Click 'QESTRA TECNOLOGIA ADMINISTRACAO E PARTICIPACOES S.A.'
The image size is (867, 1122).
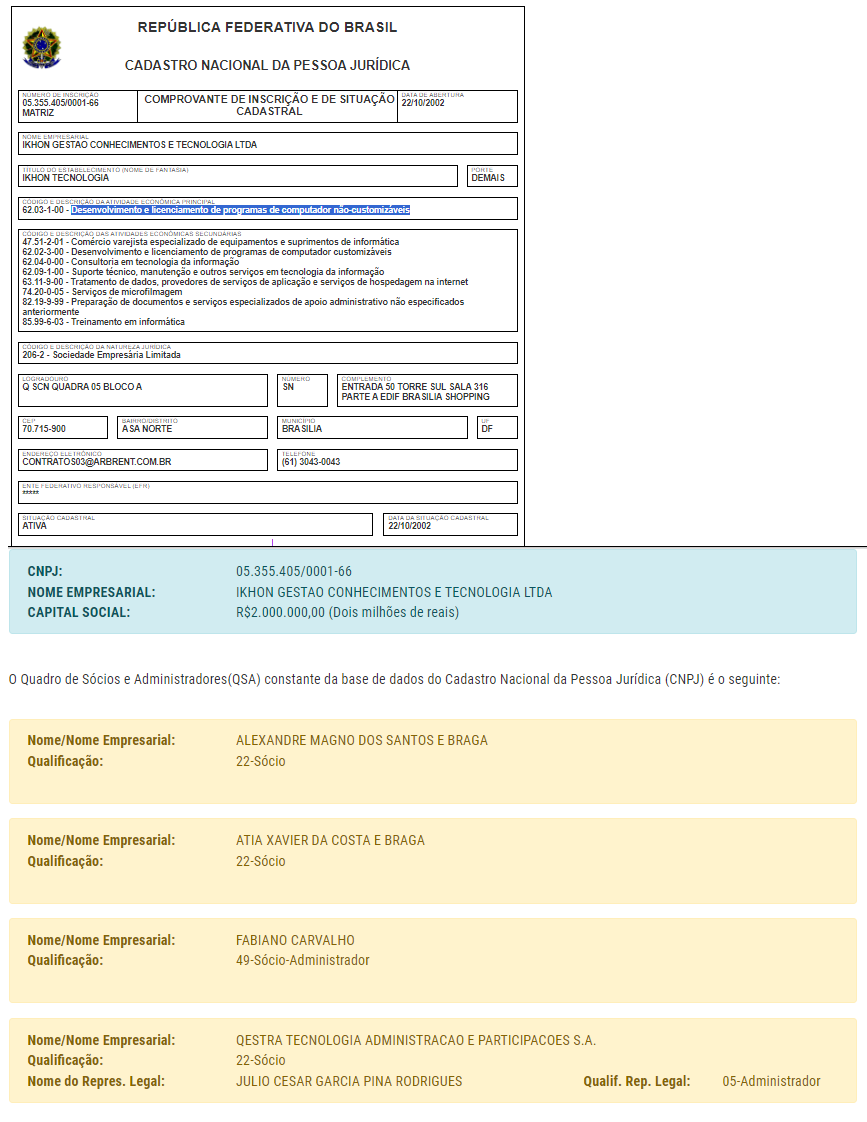[x=416, y=1040]
